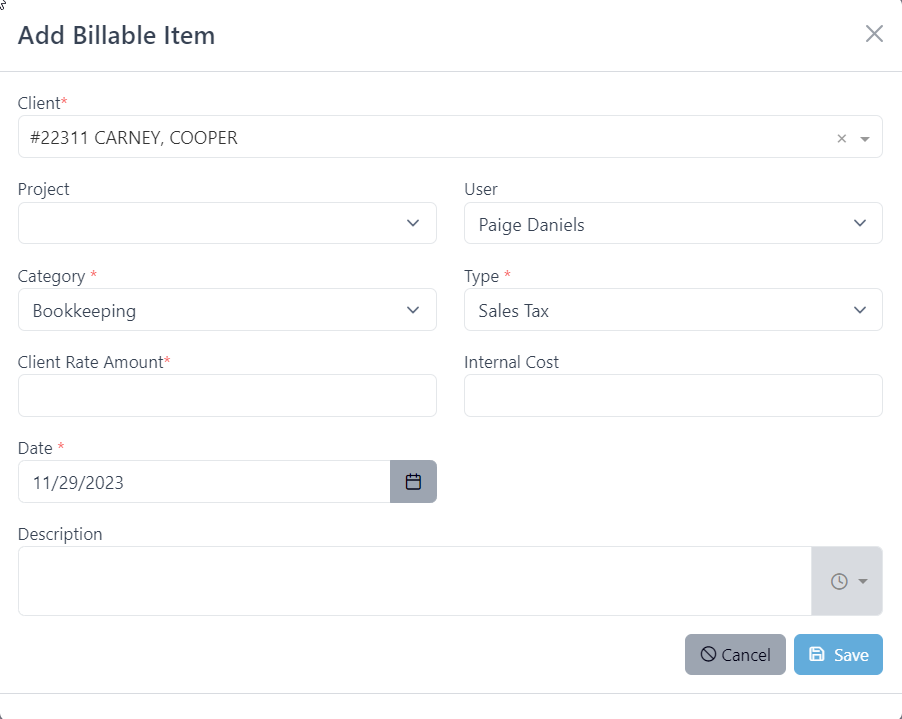
Task: Click the Client Rate Amount field
Action: [227, 395]
